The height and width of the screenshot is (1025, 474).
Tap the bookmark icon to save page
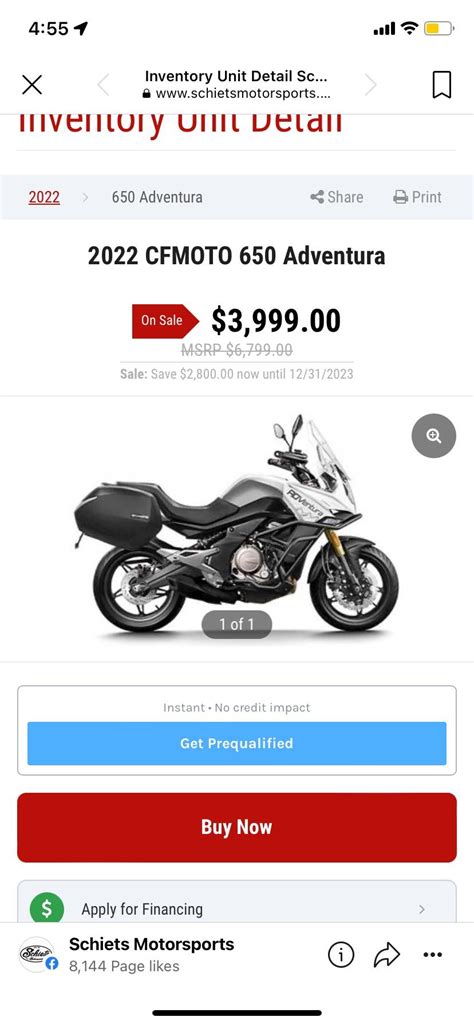[x=442, y=85]
